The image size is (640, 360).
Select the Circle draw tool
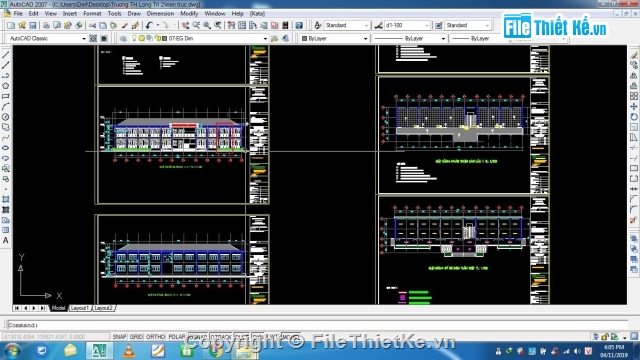pyautogui.click(x=6, y=117)
